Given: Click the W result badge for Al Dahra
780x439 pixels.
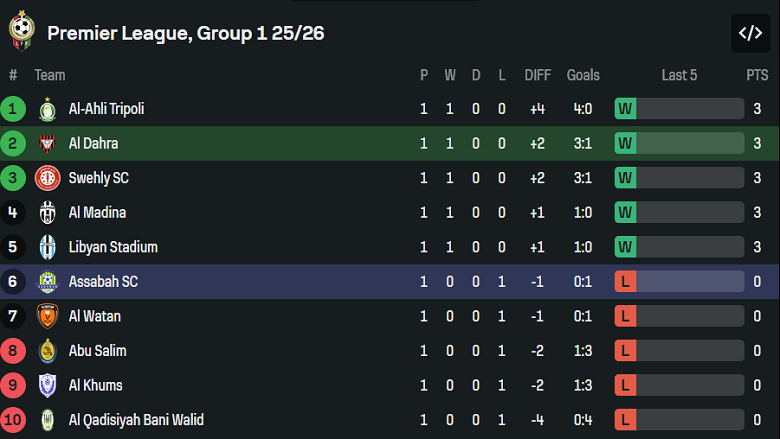Looking at the screenshot, I should click(626, 144).
